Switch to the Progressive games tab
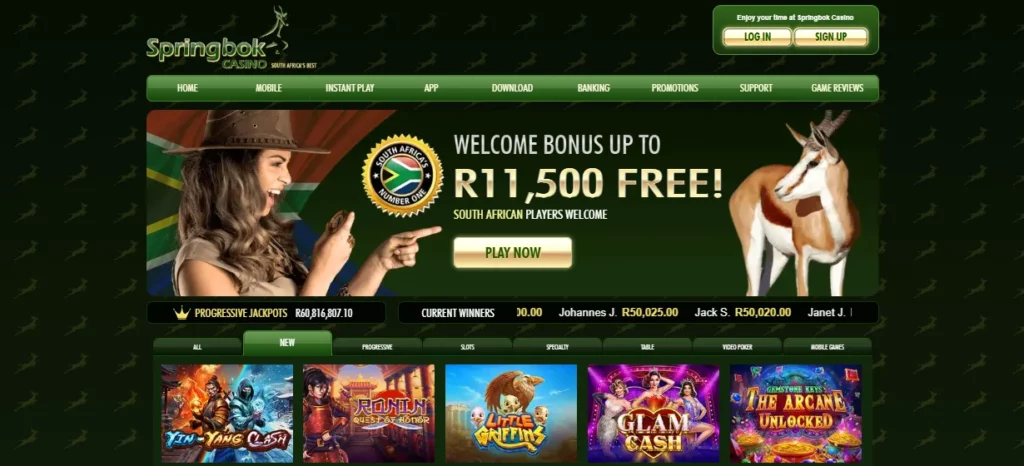This screenshot has width=1024, height=466. coord(377,347)
